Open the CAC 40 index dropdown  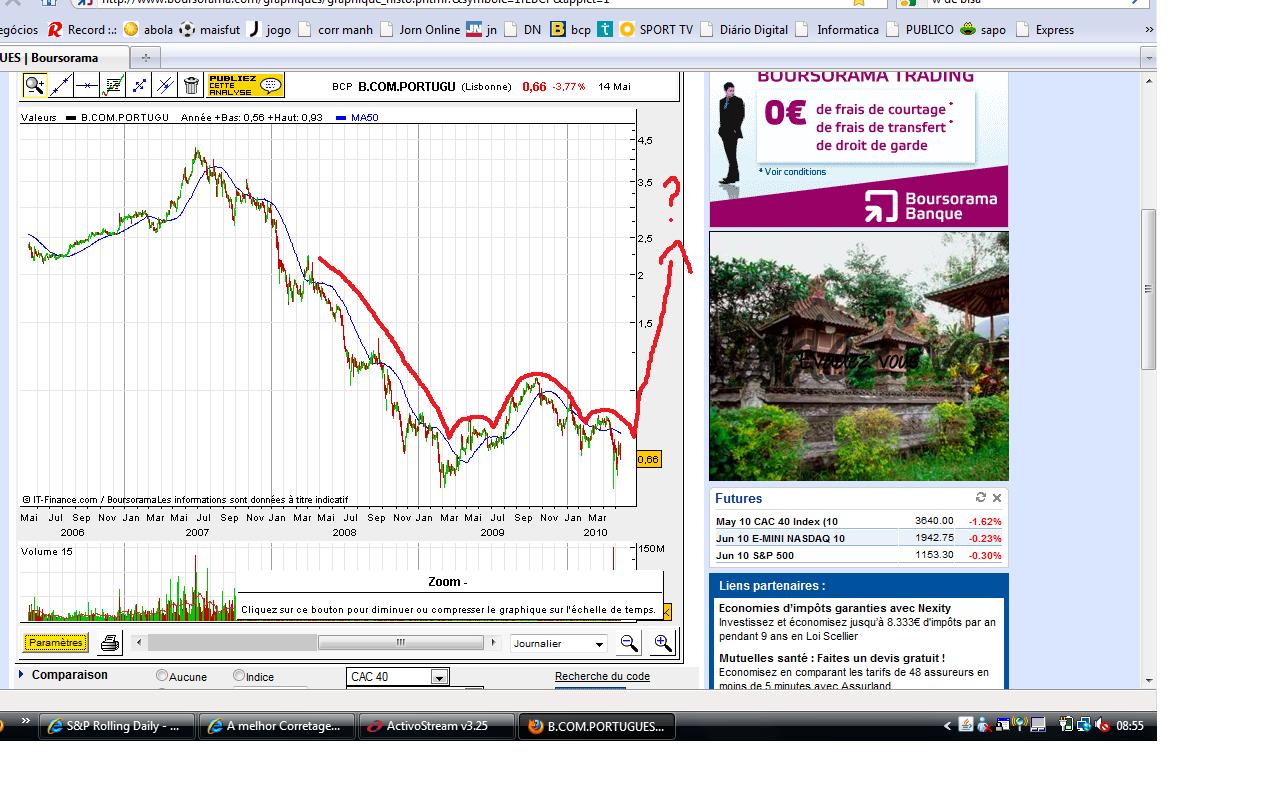(398, 677)
